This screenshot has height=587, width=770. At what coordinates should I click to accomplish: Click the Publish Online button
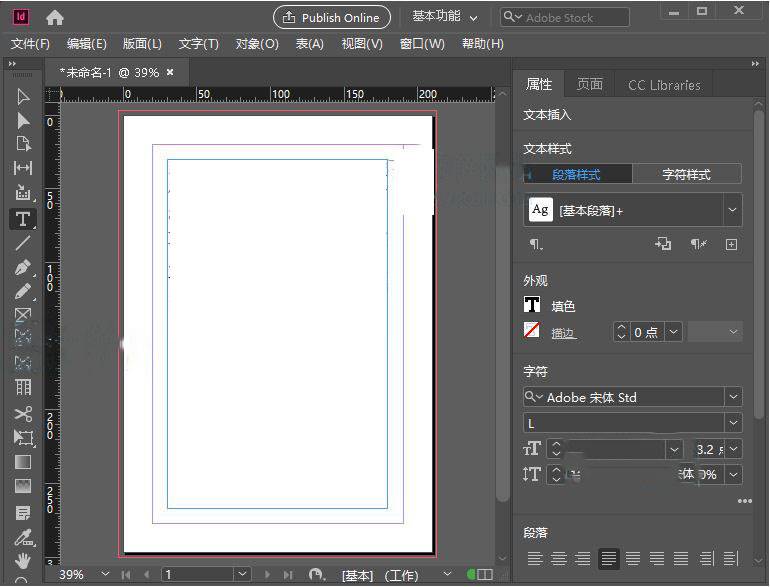coord(331,17)
